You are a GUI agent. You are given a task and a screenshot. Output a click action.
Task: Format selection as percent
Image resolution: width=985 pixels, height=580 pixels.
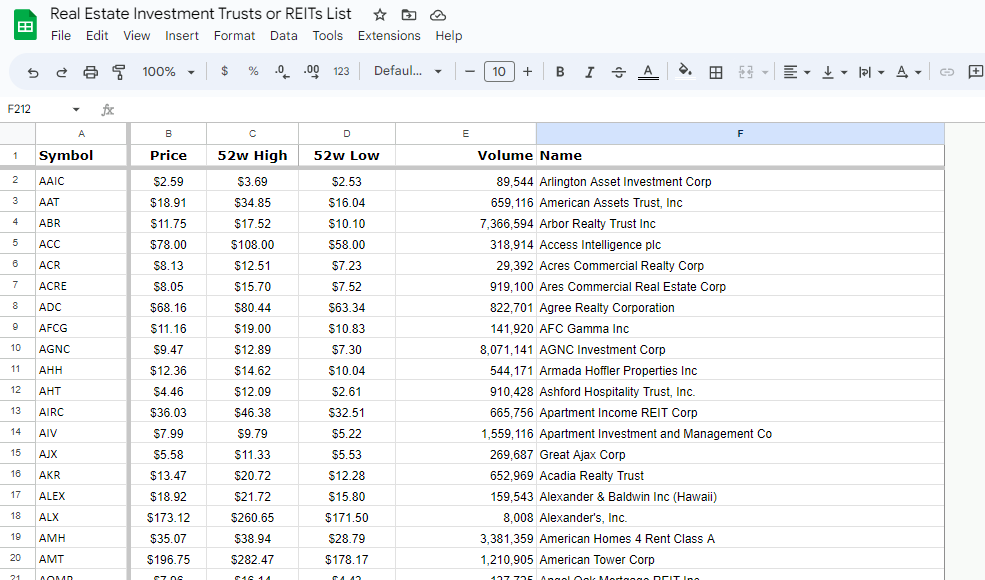coord(253,72)
